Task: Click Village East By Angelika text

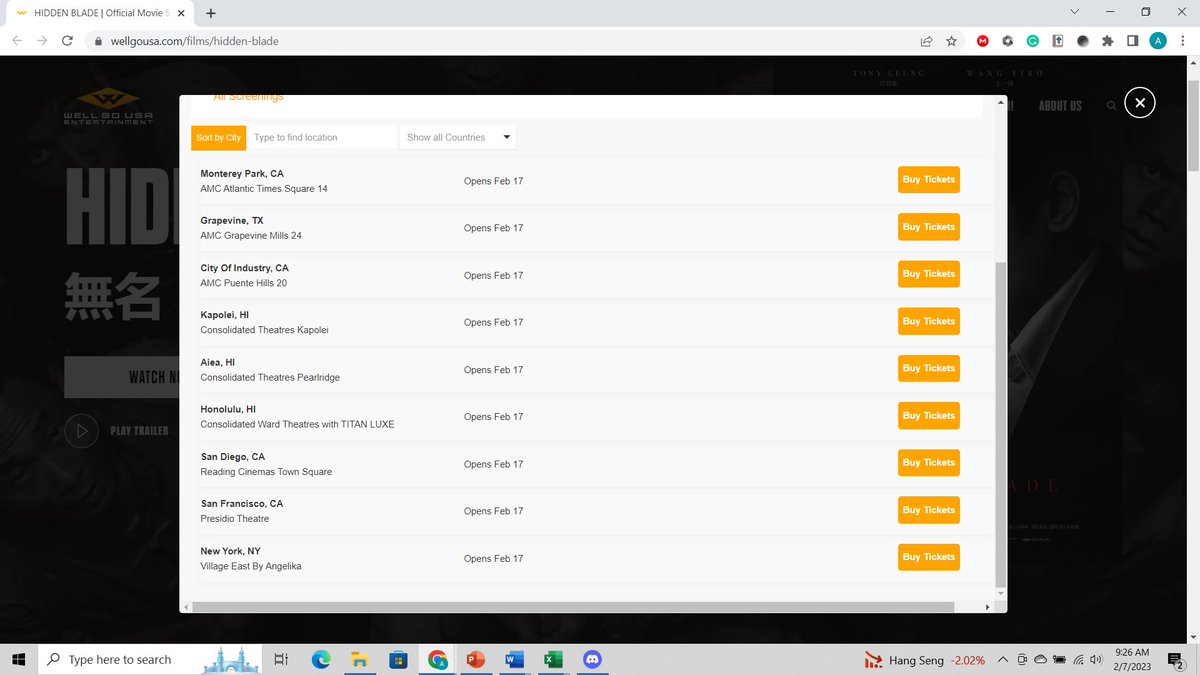Action: (251, 566)
